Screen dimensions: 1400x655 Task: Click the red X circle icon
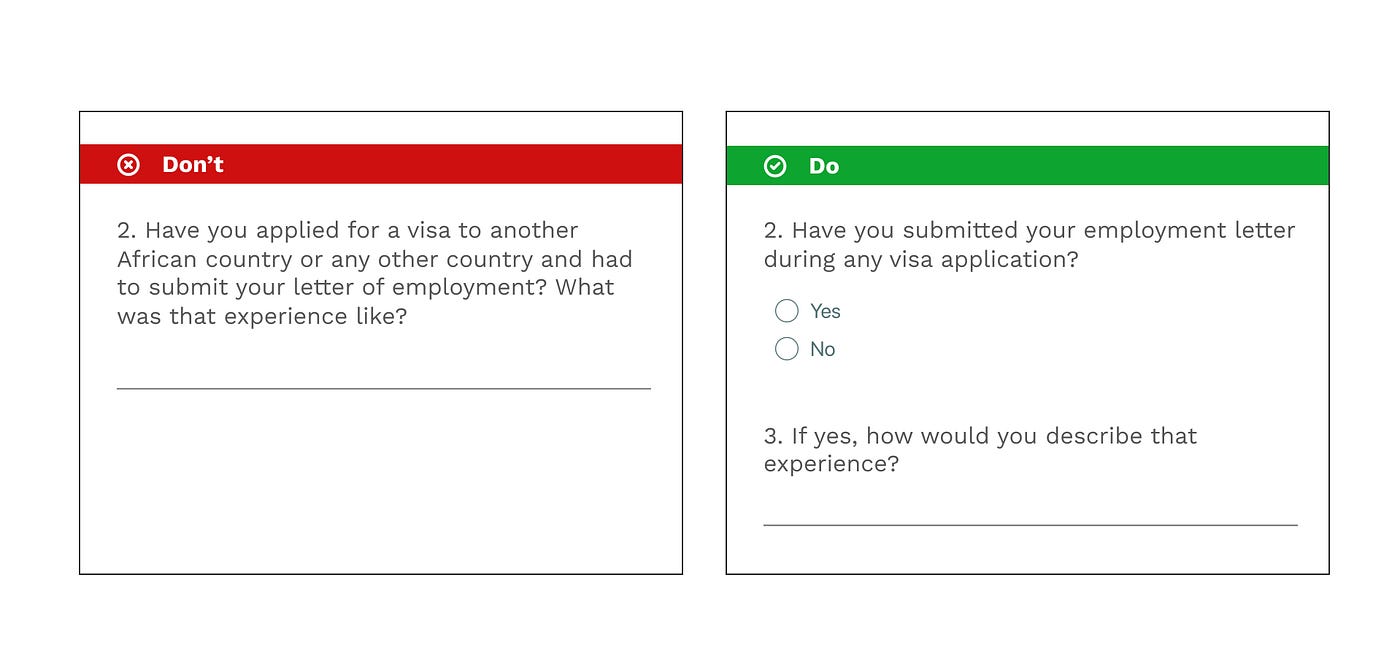point(129,165)
